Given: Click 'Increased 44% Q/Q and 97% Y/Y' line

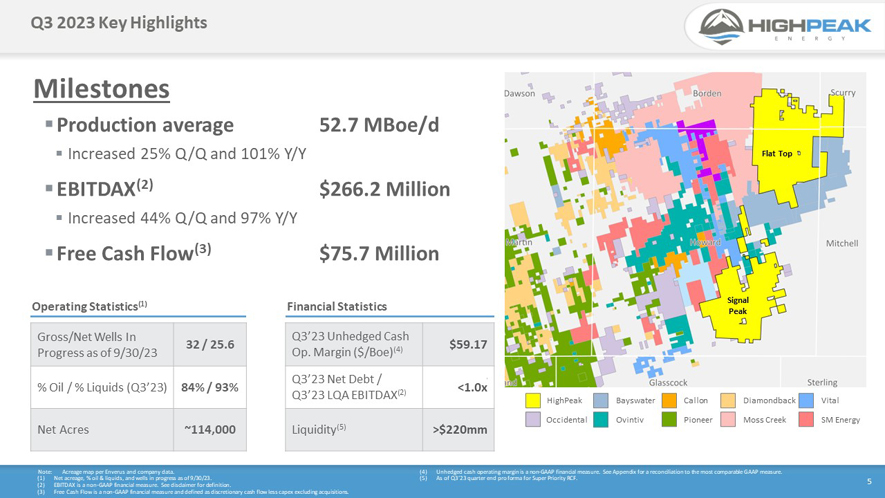Looking at the screenshot, I should 182,218.
